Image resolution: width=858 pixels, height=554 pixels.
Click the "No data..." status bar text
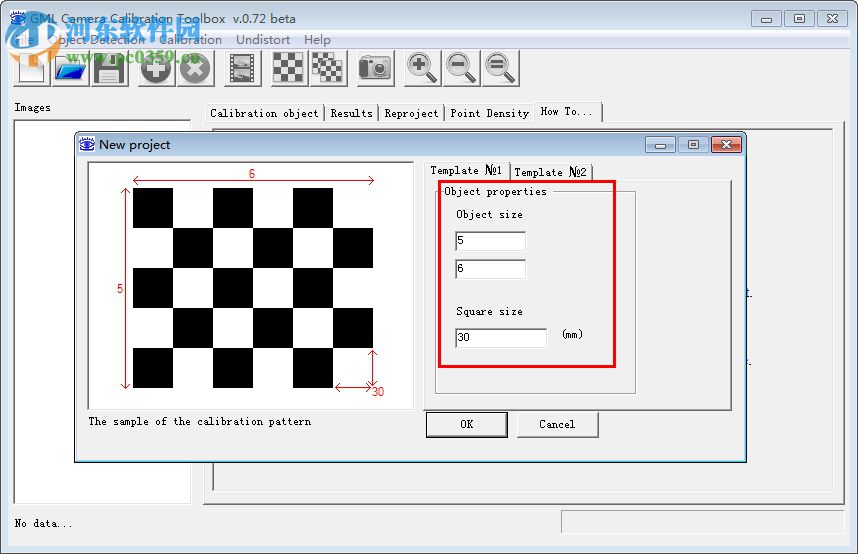tap(43, 523)
